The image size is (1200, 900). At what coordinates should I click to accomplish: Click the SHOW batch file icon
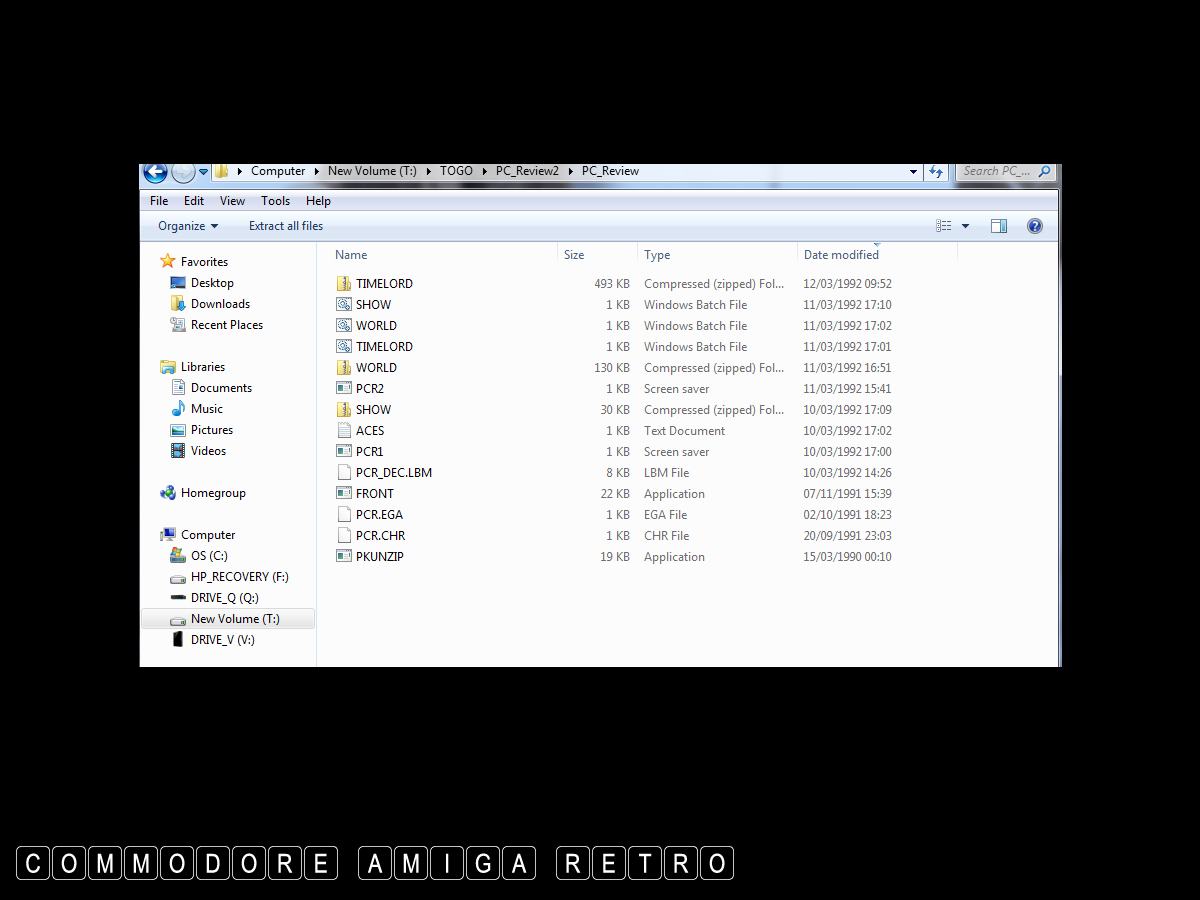pos(344,305)
